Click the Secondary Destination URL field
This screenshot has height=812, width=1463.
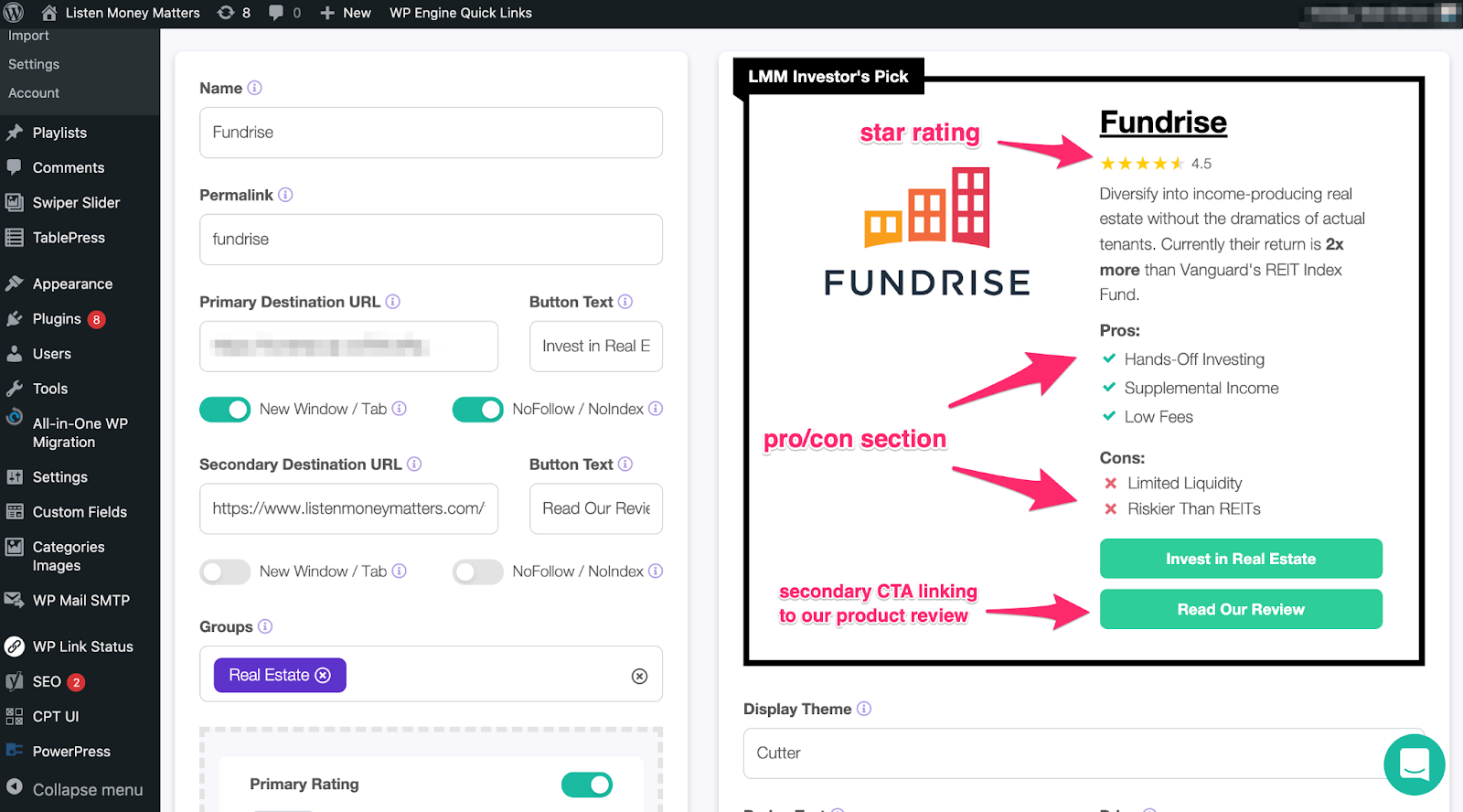coord(348,508)
